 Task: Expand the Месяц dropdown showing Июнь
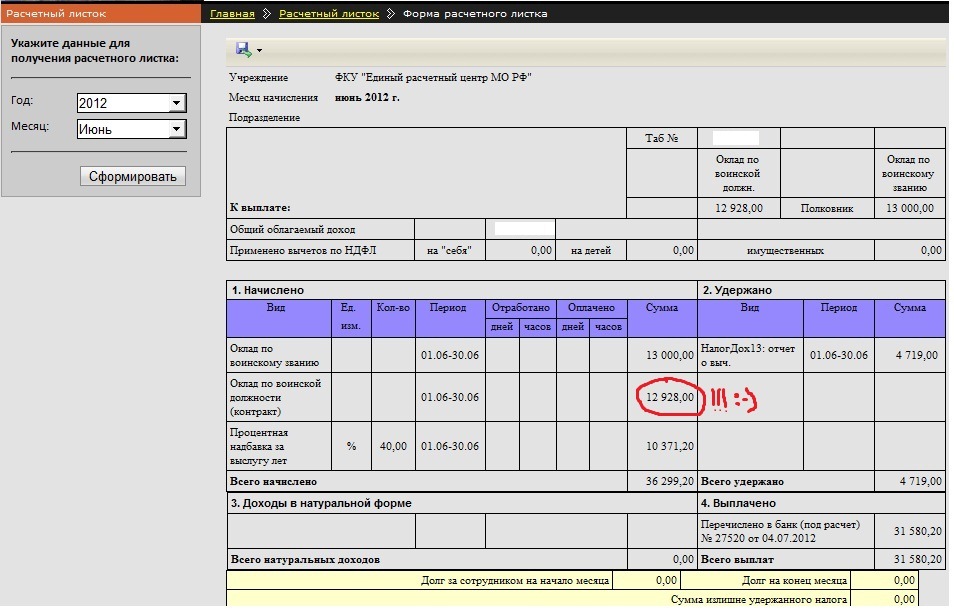(131, 129)
